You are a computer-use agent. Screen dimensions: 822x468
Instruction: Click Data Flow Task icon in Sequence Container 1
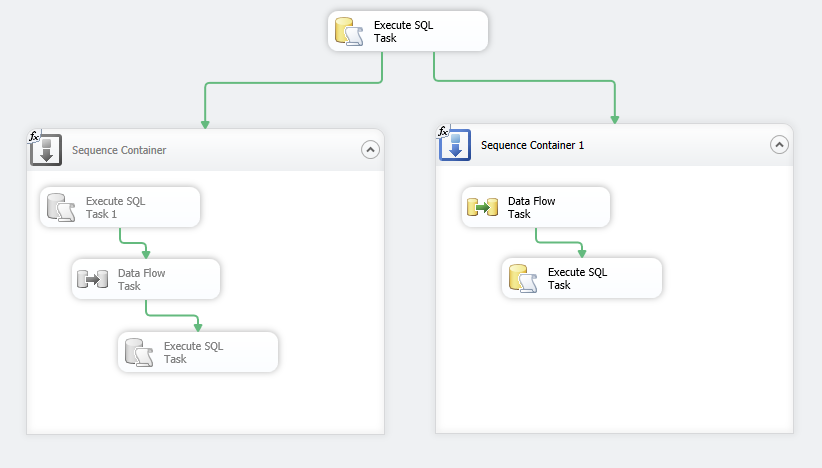pos(482,207)
